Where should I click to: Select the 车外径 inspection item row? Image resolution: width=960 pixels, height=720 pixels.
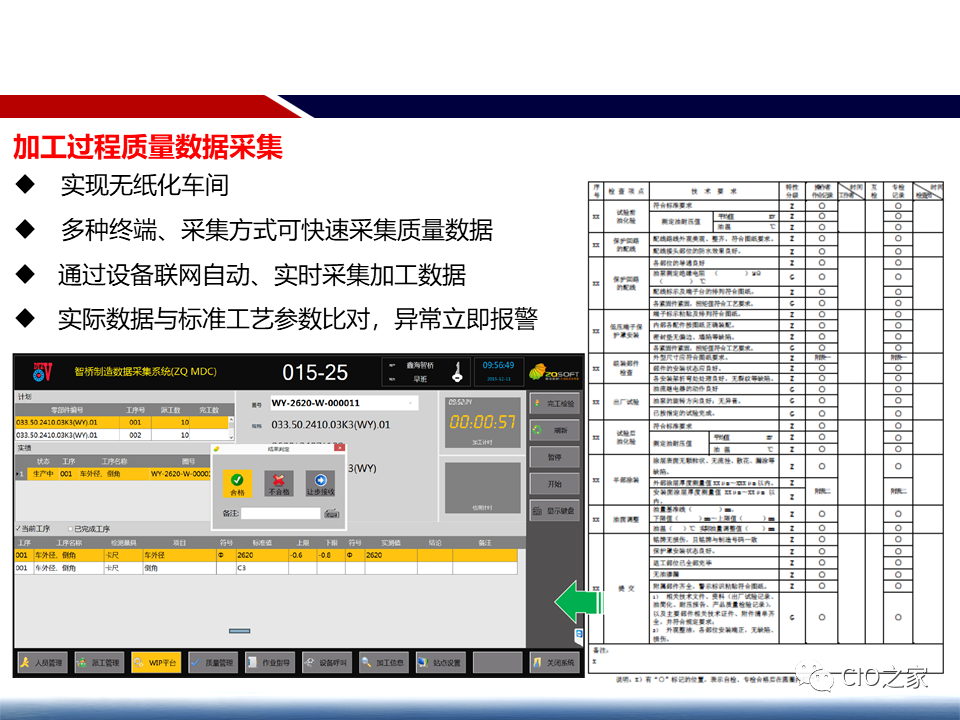tap(266, 555)
